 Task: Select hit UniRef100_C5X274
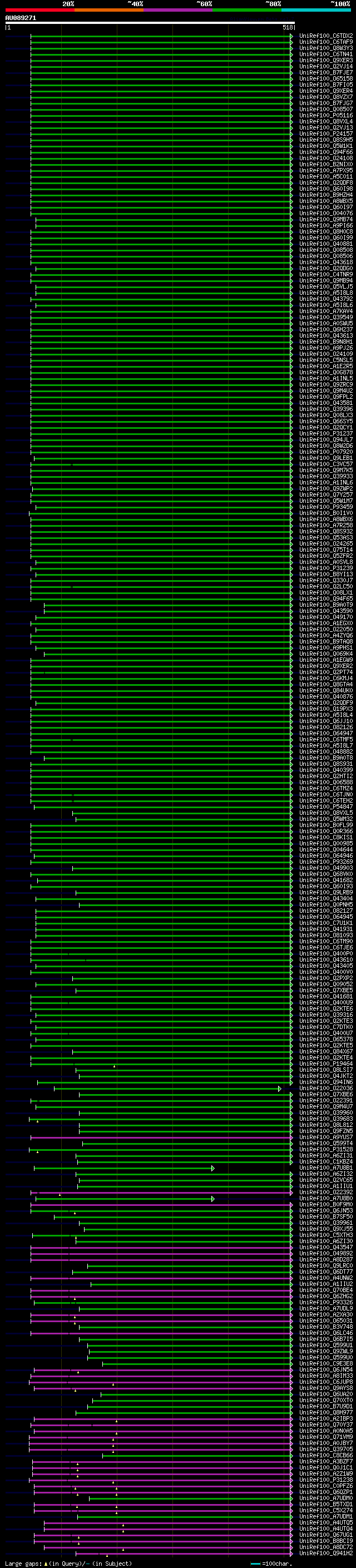point(326,1510)
